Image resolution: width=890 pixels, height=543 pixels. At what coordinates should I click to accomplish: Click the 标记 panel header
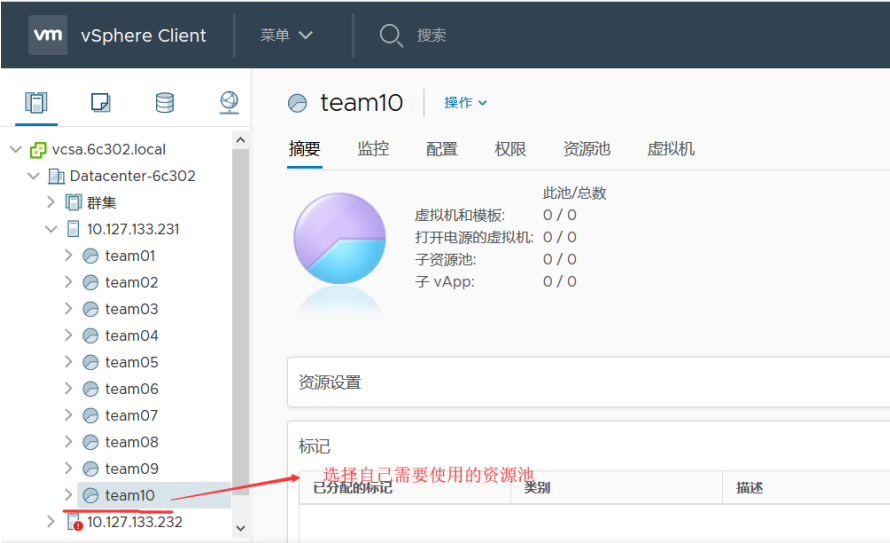(314, 447)
